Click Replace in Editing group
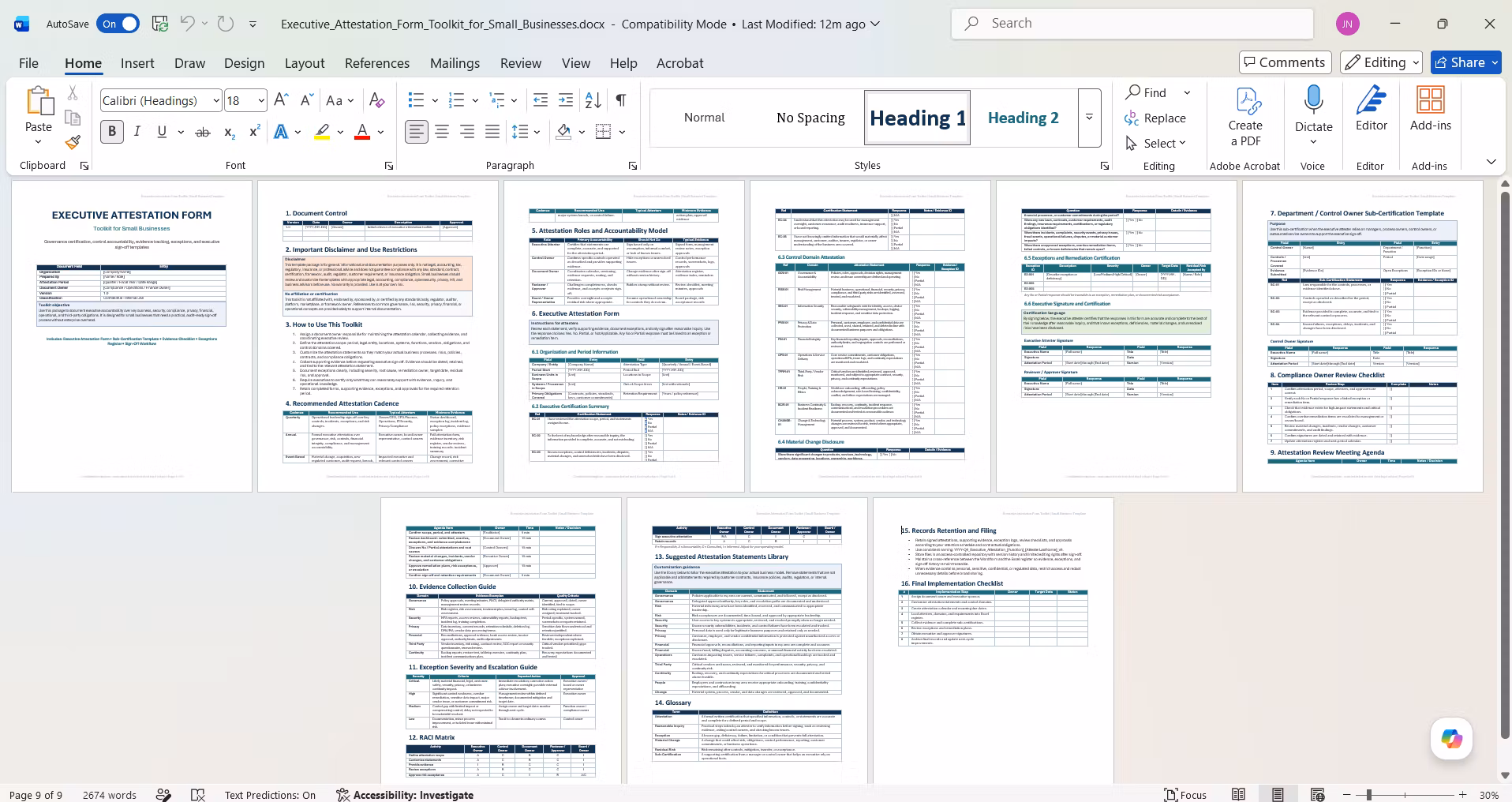1512x802 pixels. pos(1156,118)
